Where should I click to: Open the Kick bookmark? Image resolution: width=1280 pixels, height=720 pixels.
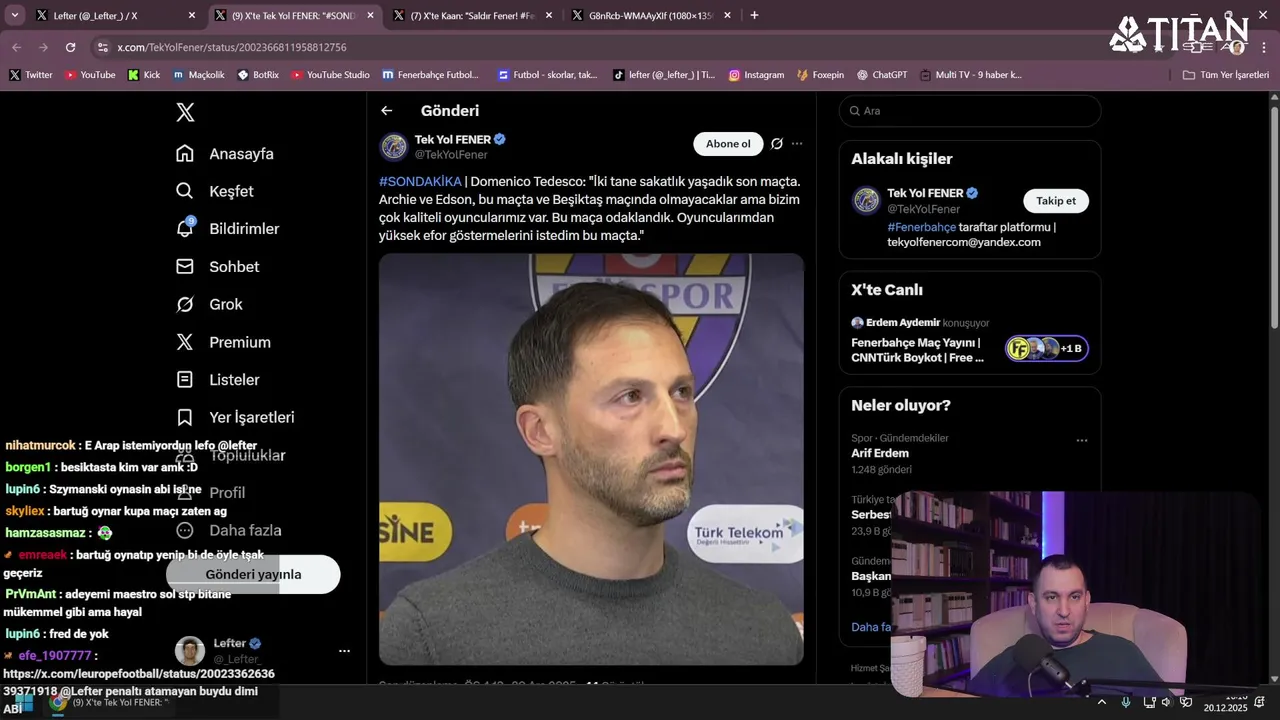coord(144,75)
